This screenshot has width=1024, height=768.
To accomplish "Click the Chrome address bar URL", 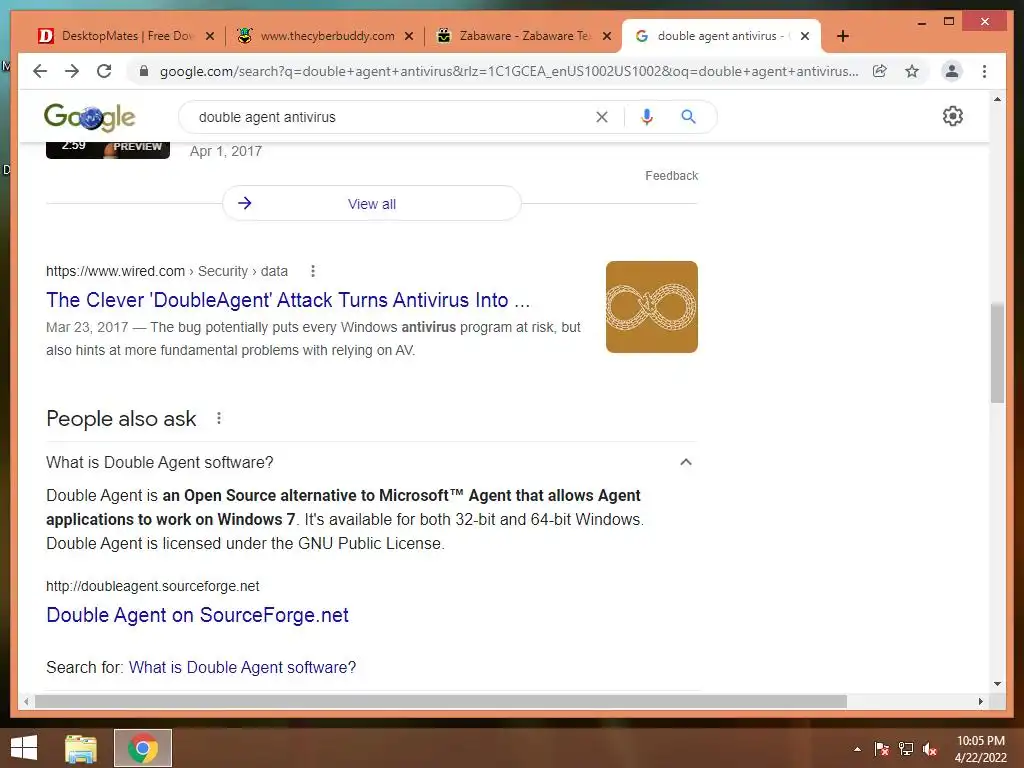I will [x=509, y=71].
